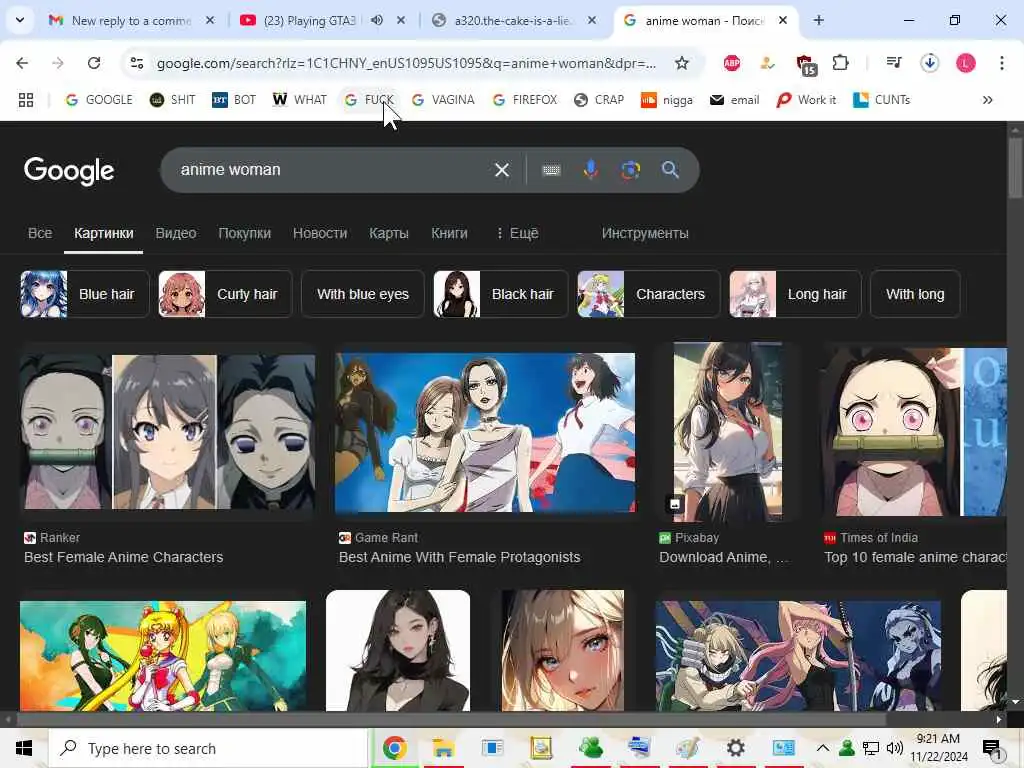Switch to the Все results tab

tap(40, 233)
